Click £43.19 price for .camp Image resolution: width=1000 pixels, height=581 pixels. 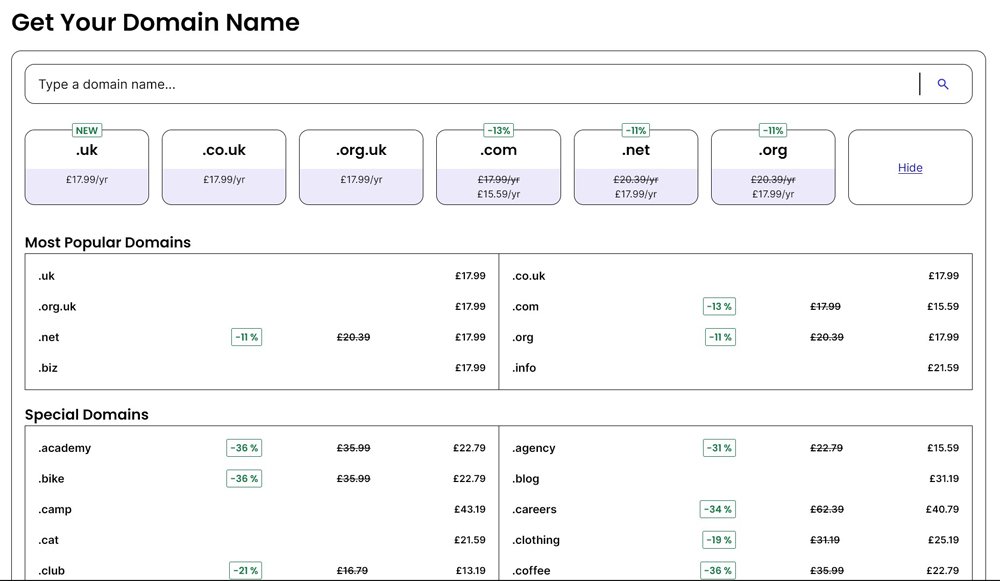469,509
